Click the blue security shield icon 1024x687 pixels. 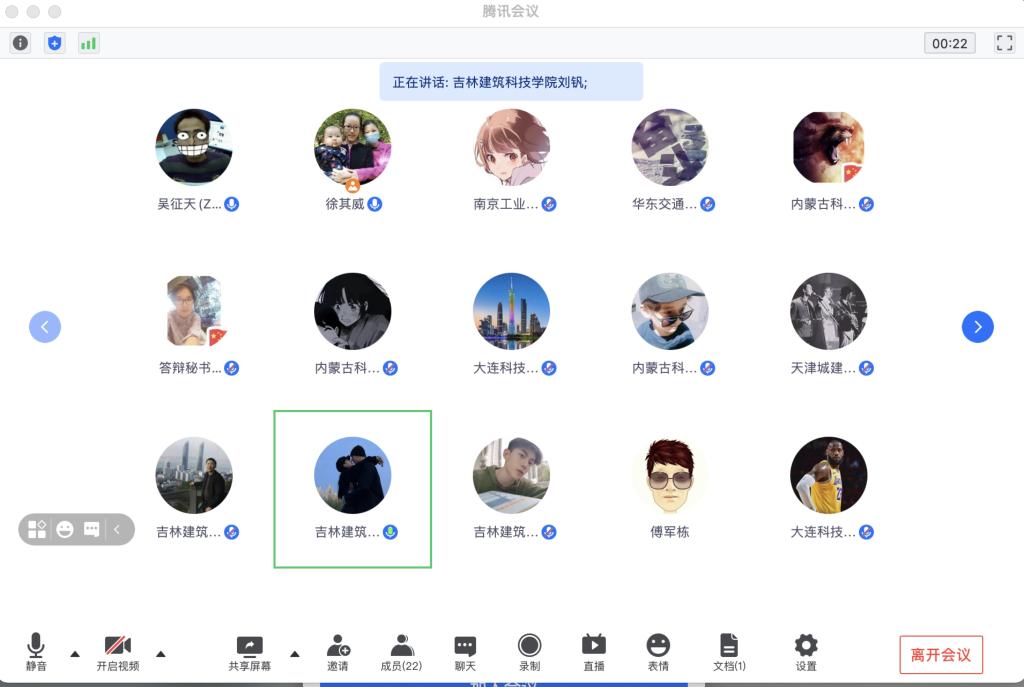(x=54, y=43)
